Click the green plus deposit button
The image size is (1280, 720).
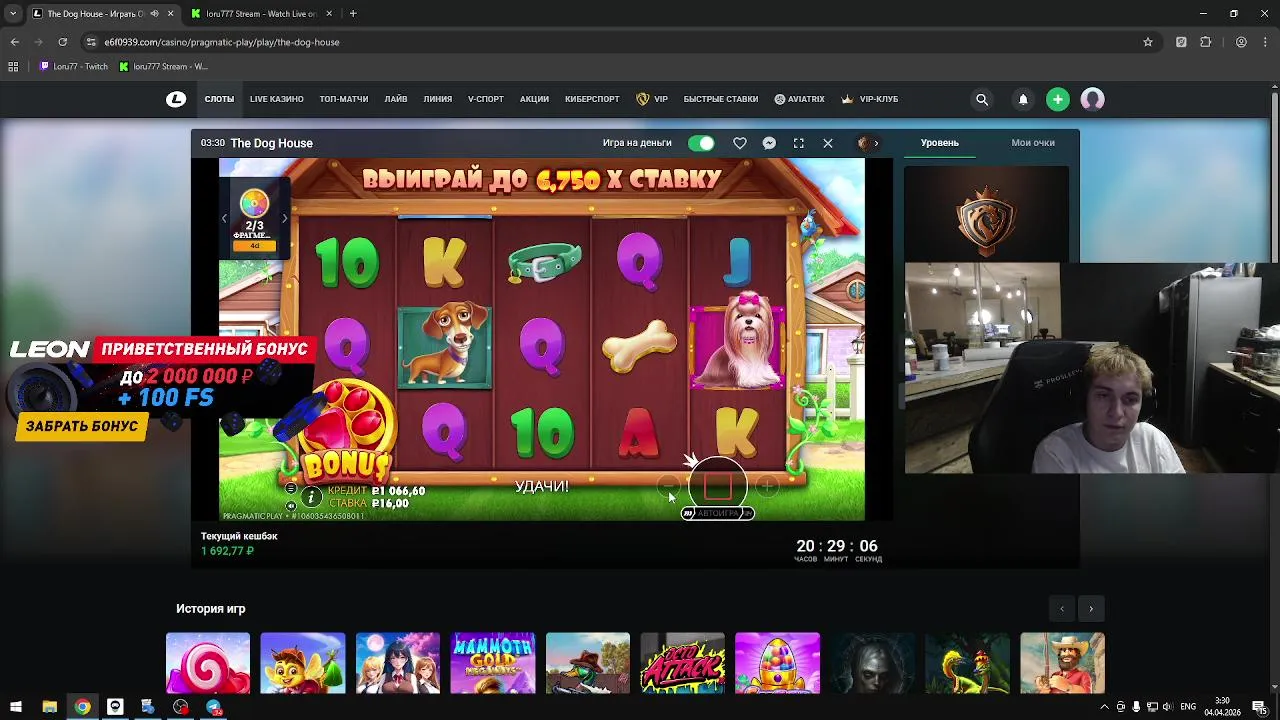click(1058, 99)
